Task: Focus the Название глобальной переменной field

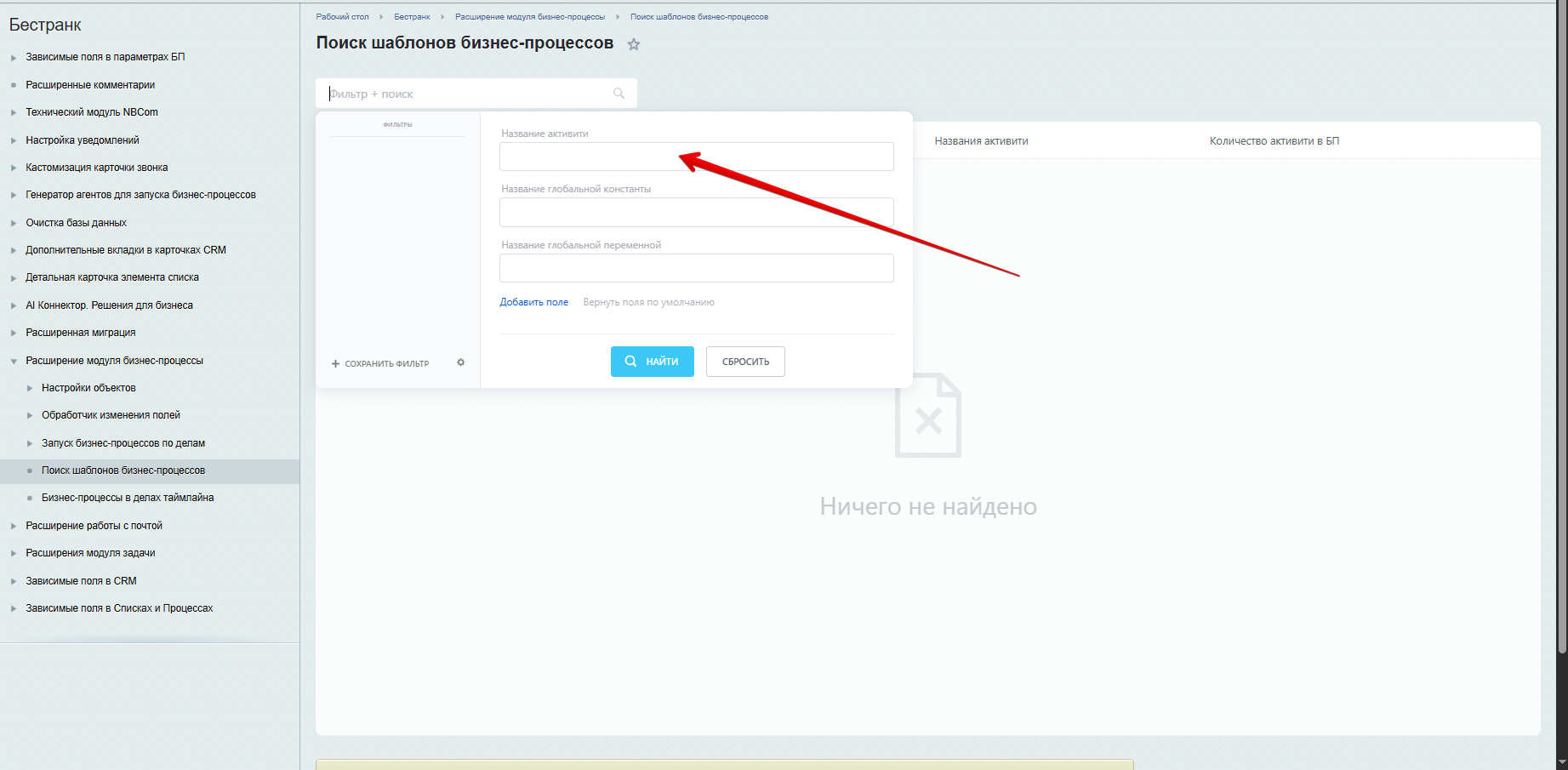Action: (x=696, y=268)
